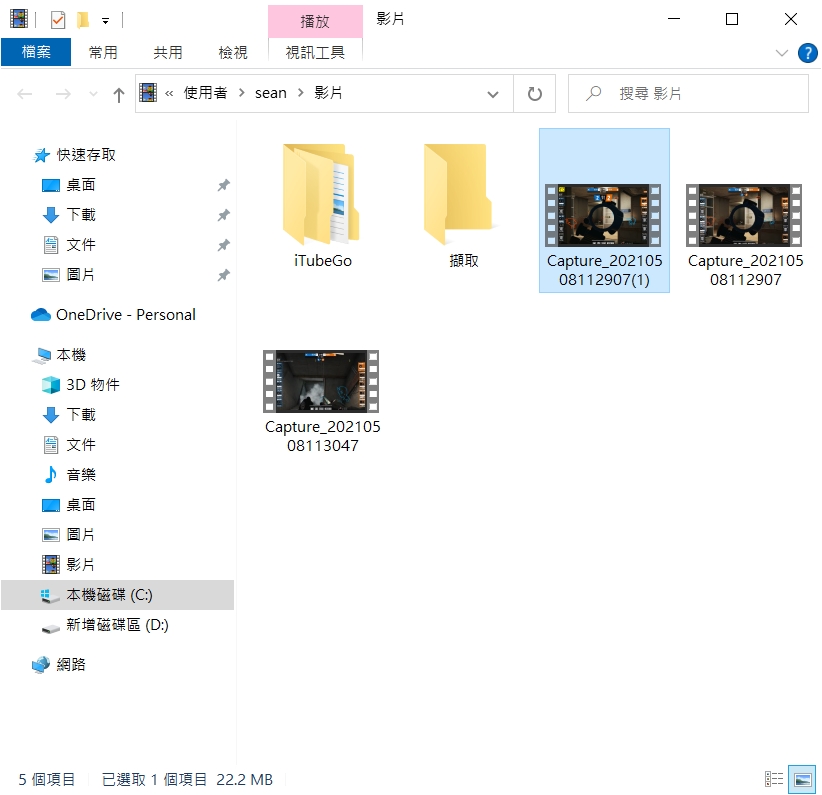Expand the ribbon with the chevron

pos(782,53)
